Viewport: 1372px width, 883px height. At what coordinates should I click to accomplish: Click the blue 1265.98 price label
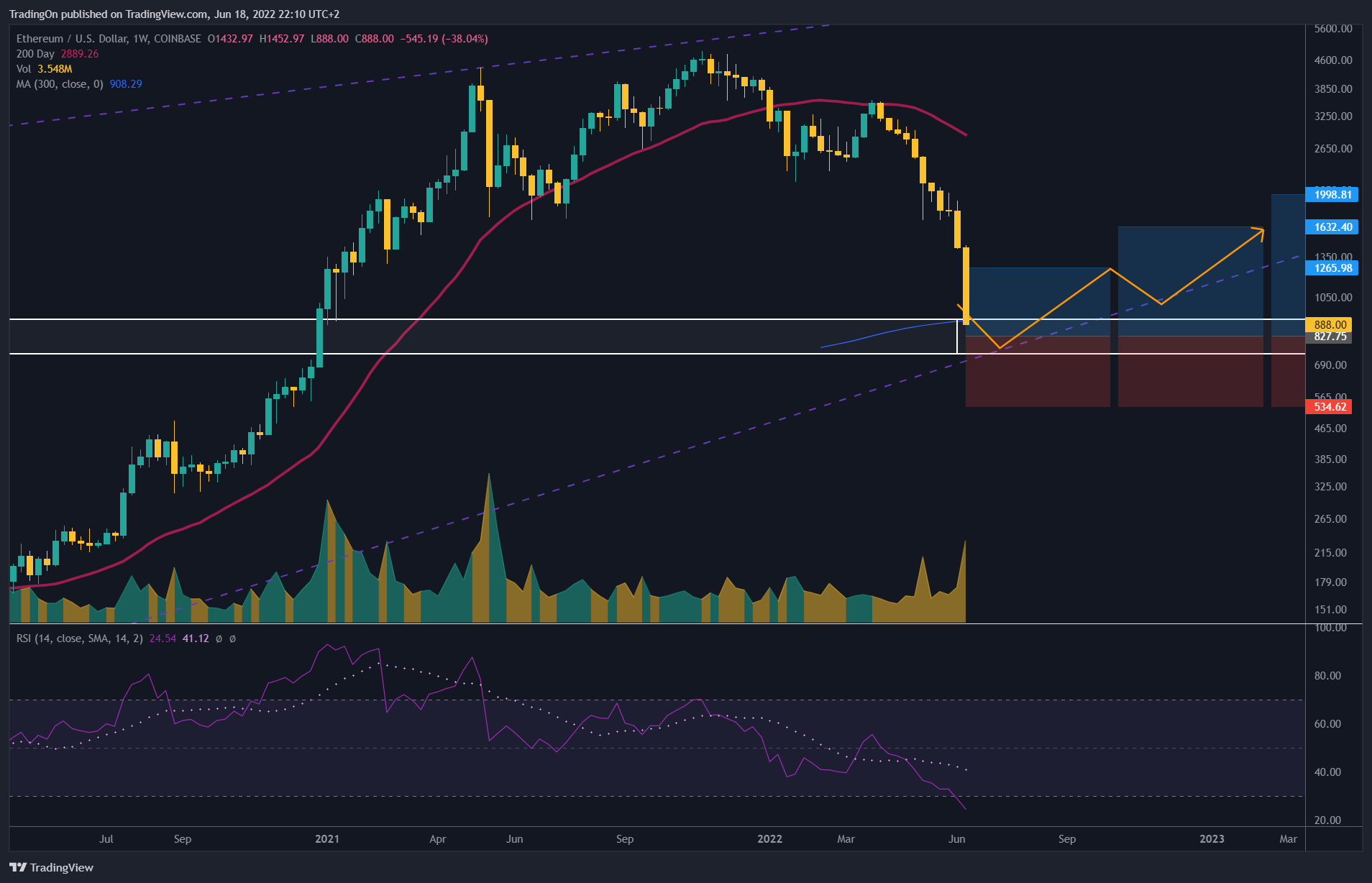(1332, 268)
